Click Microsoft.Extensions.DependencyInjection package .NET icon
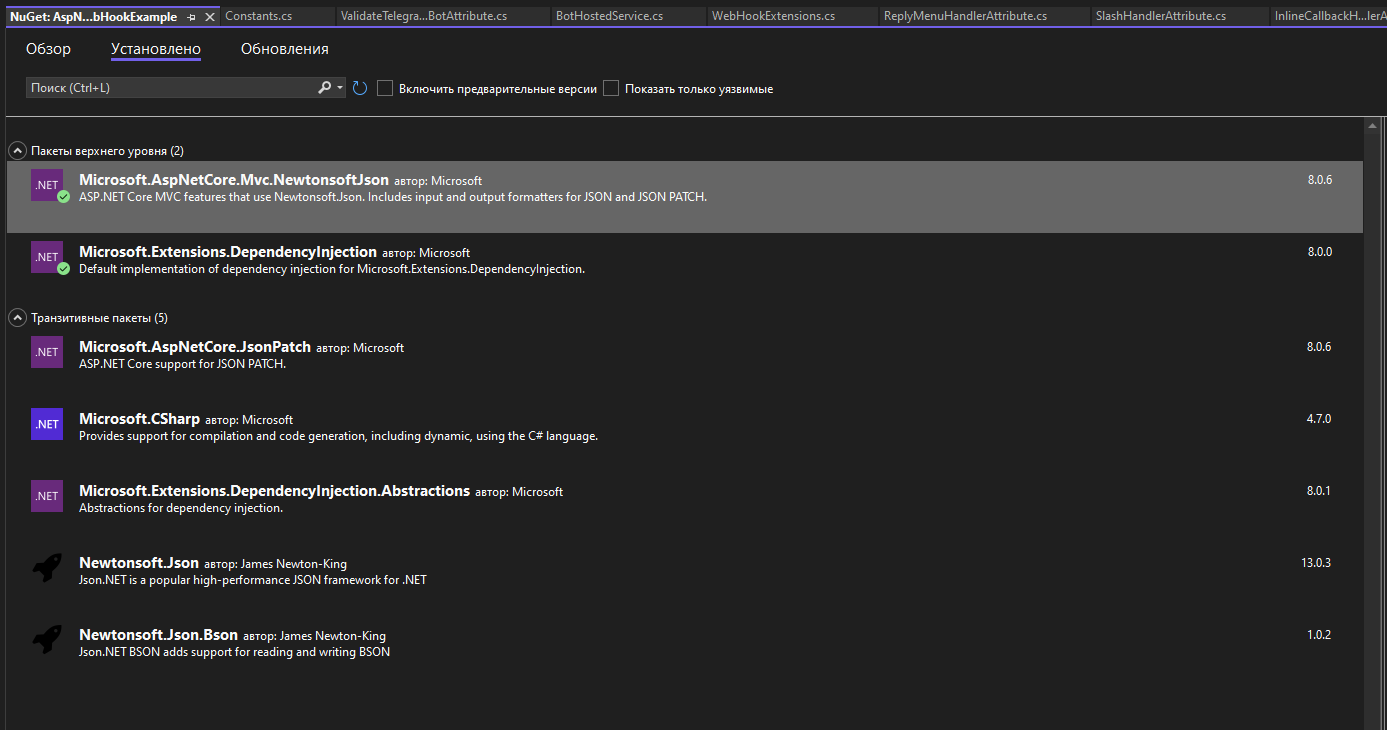 coord(47,257)
